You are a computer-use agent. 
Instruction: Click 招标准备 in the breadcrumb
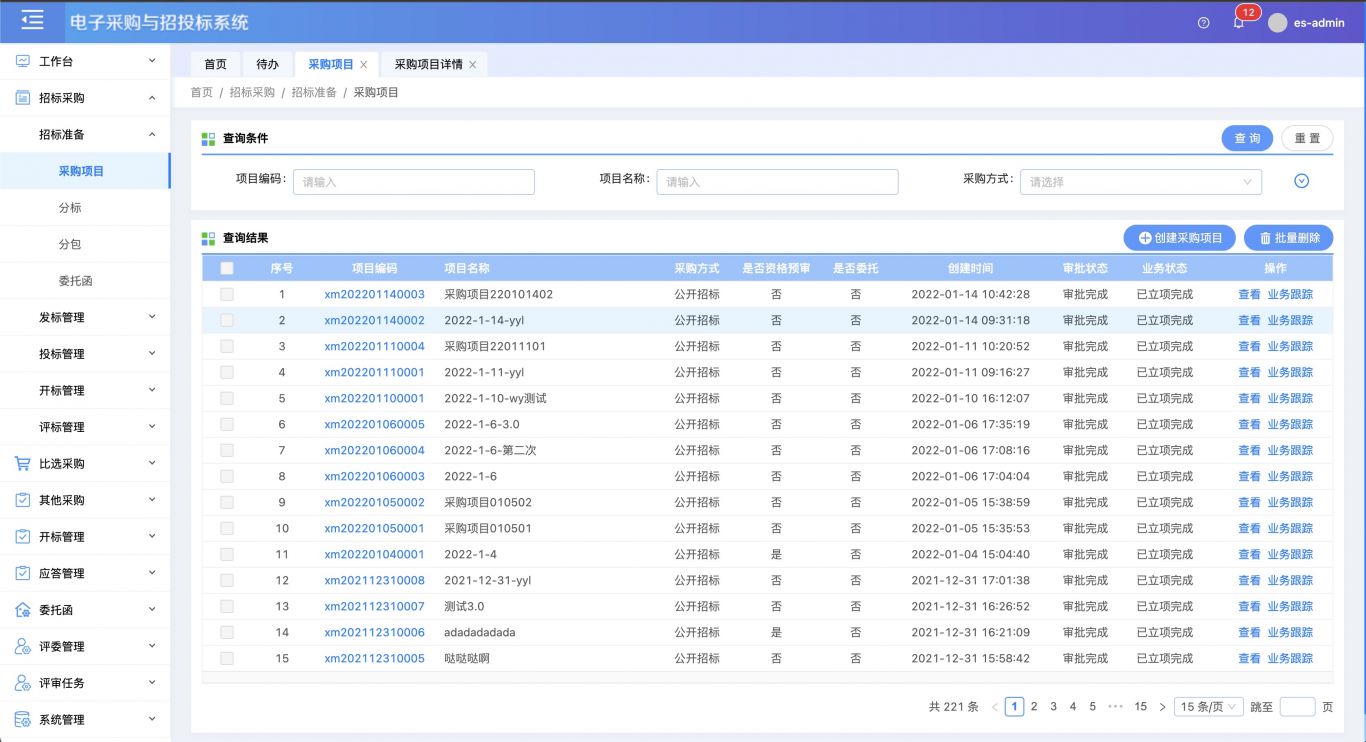pos(314,92)
